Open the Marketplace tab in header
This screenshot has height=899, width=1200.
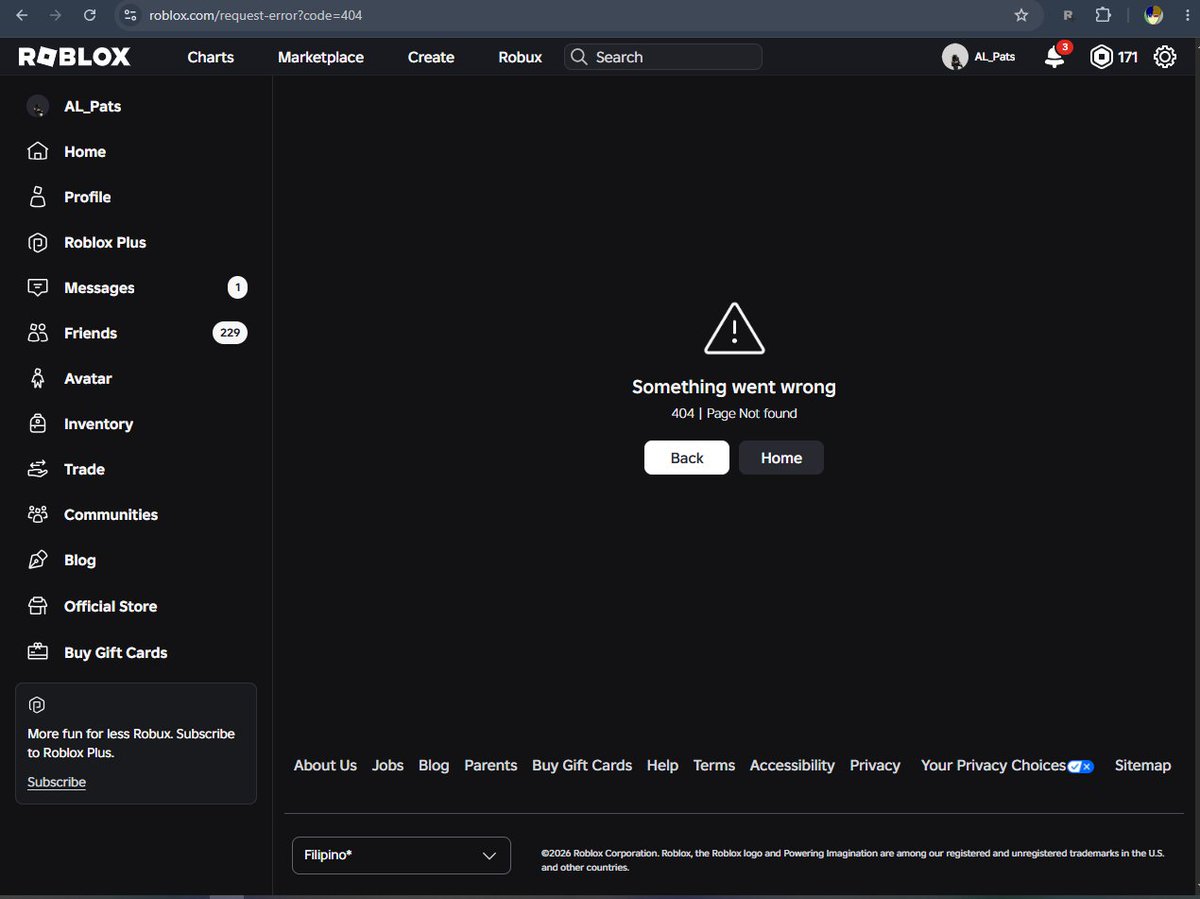(321, 57)
